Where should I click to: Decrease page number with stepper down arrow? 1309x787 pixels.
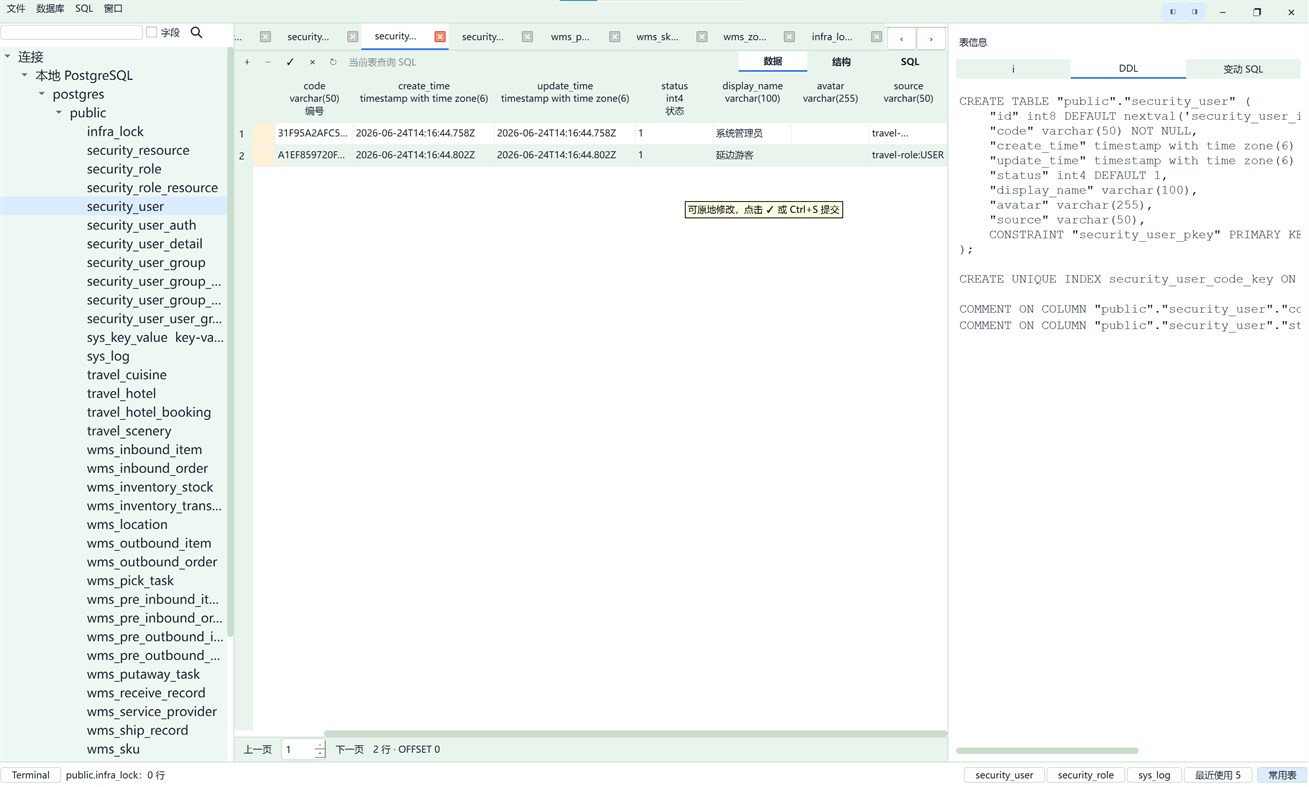click(x=320, y=753)
